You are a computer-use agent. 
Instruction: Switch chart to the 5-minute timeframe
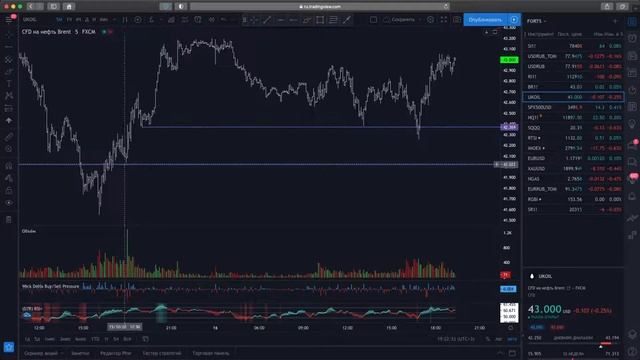pyautogui.click(x=59, y=20)
